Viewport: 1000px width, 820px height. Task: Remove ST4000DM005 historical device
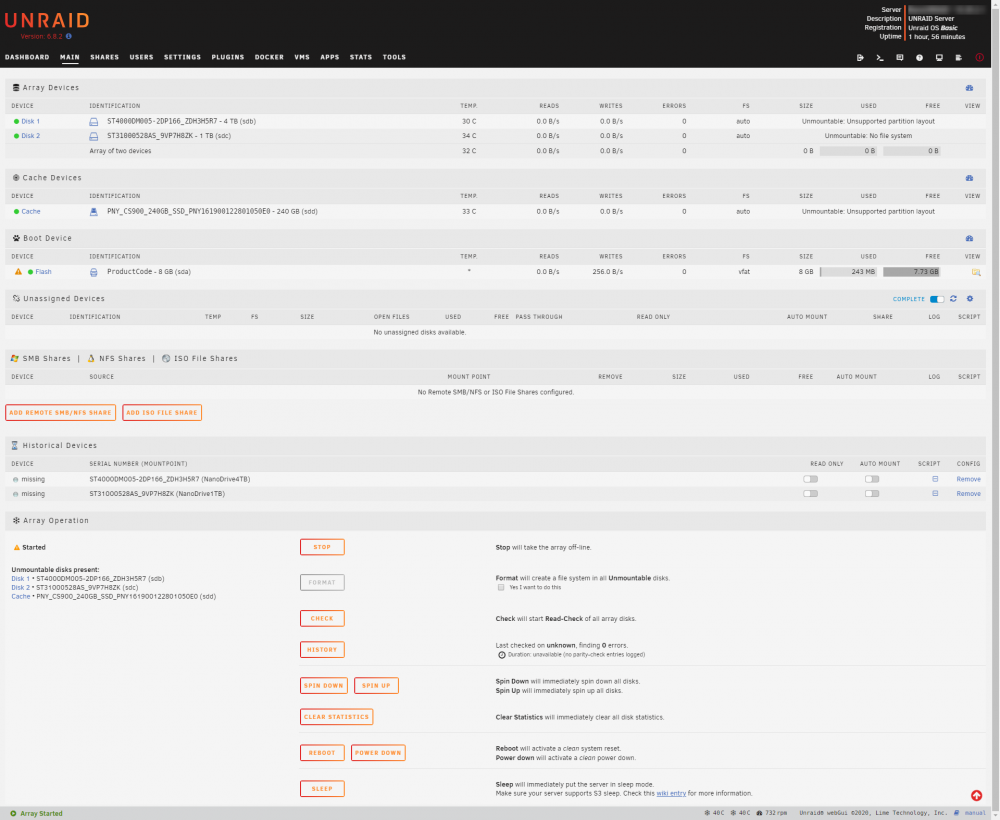[x=968, y=480]
